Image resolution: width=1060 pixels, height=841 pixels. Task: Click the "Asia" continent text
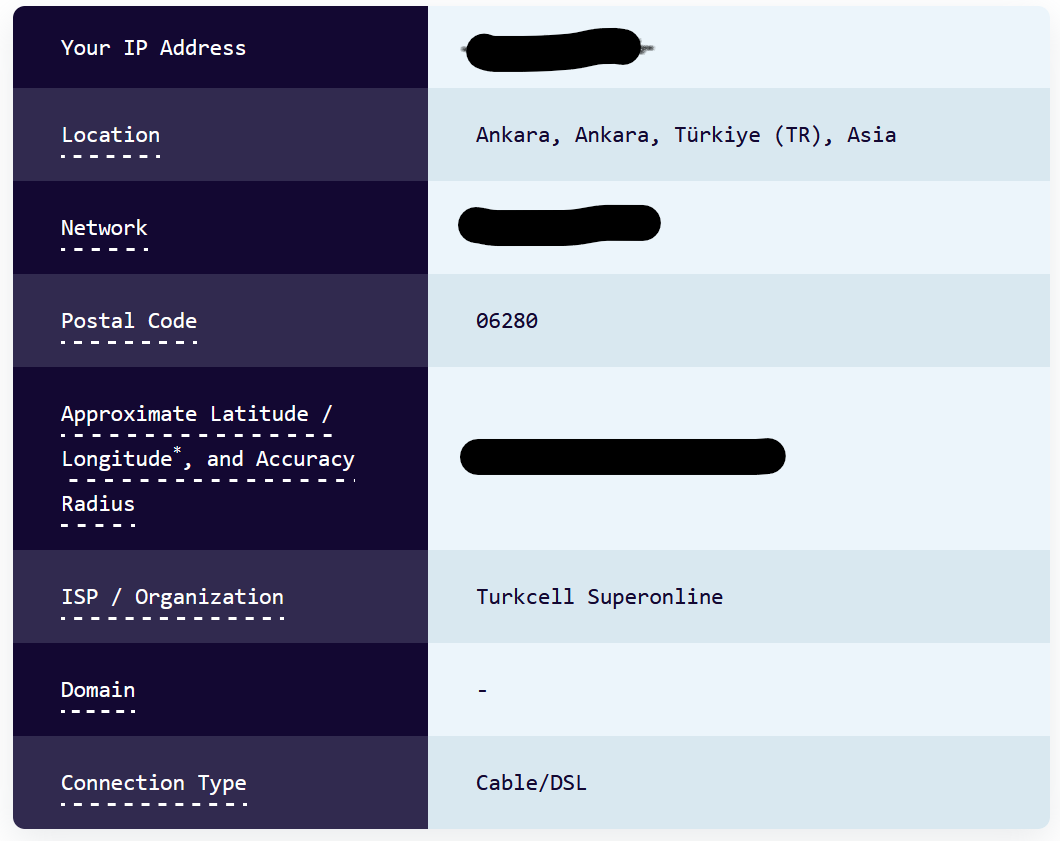[871, 135]
